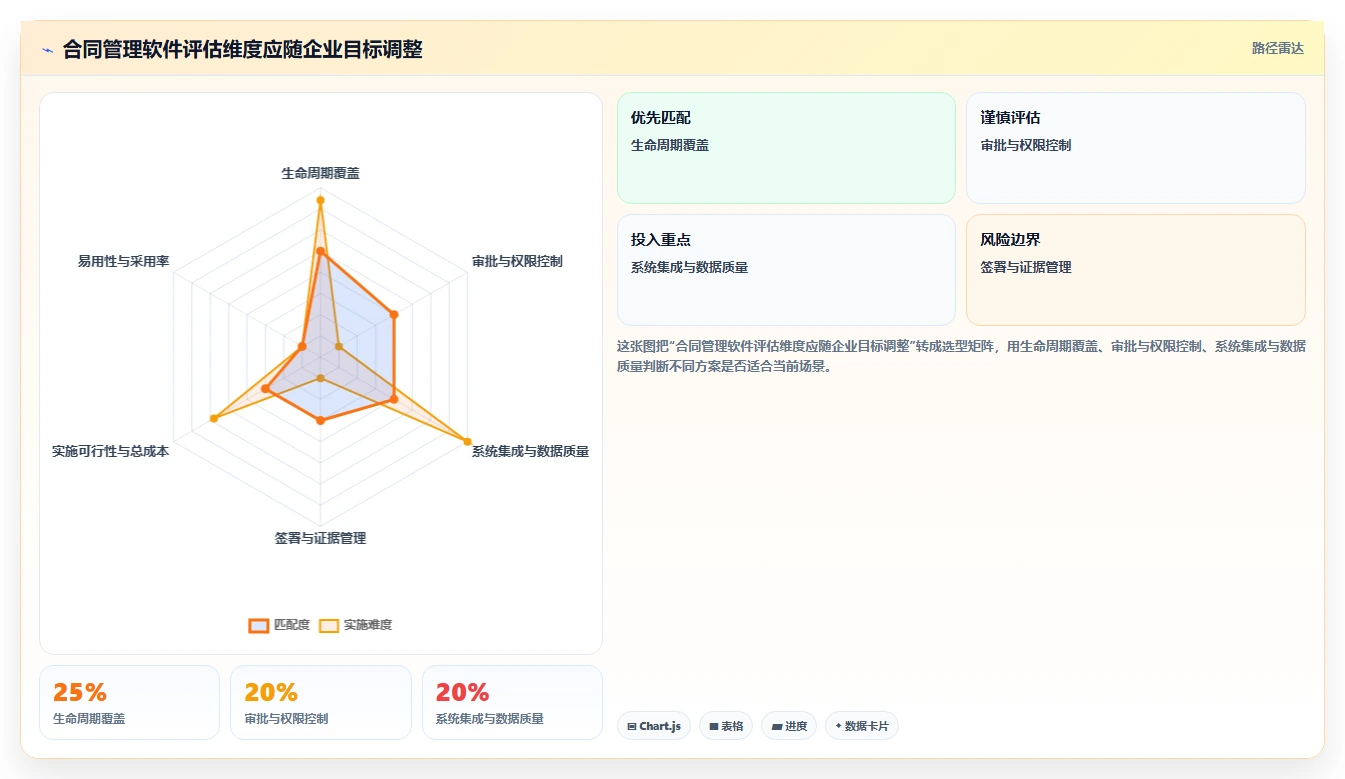The height and width of the screenshot is (779, 1345).
Task: Click the yellow data point near 系统集成与数据质量
Action: pyautogui.click(x=466, y=441)
